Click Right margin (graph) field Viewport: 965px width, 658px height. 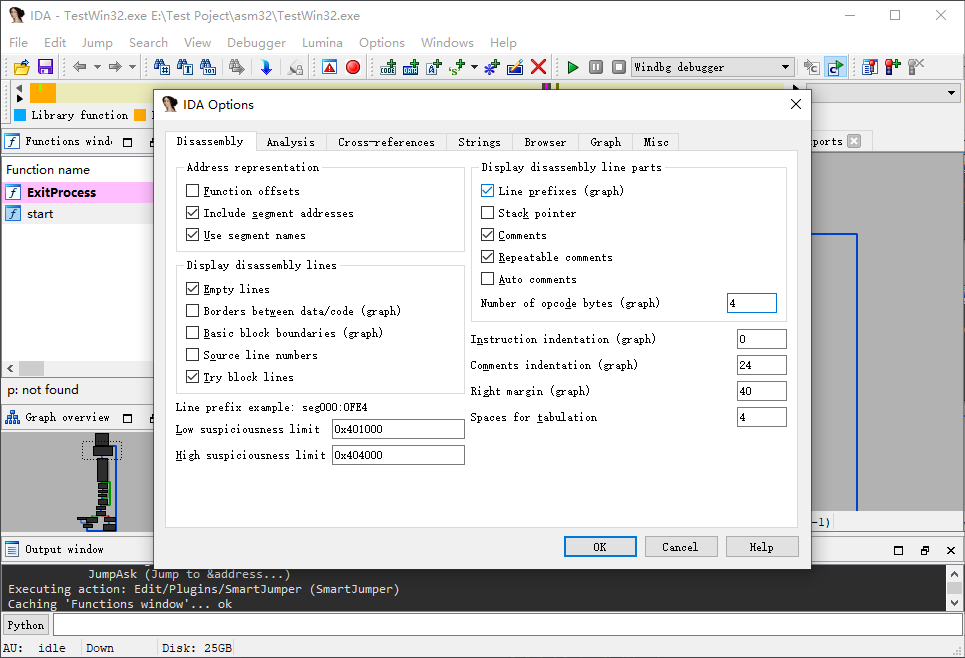coord(761,391)
